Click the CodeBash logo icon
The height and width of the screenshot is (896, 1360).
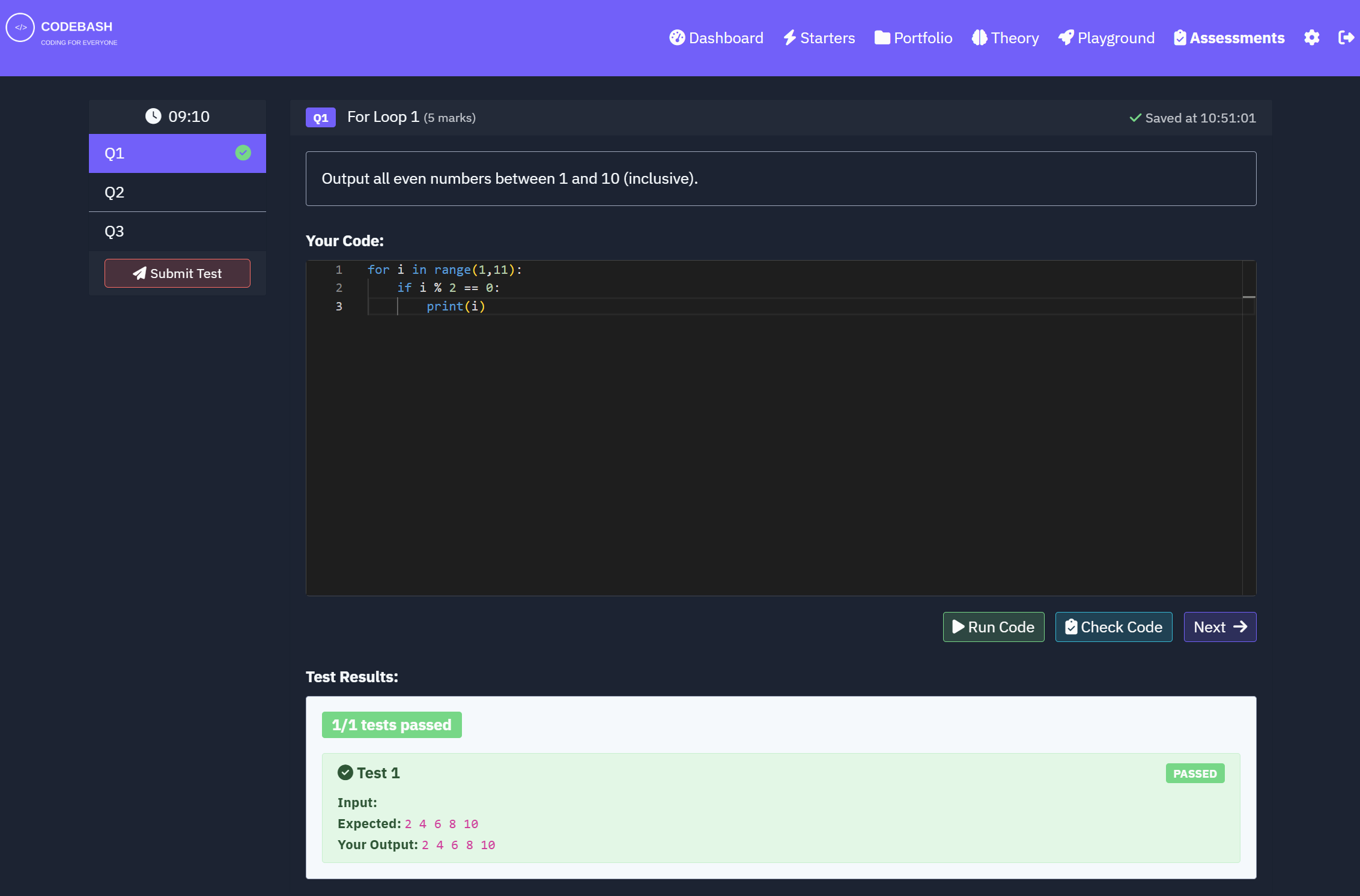pos(20,28)
